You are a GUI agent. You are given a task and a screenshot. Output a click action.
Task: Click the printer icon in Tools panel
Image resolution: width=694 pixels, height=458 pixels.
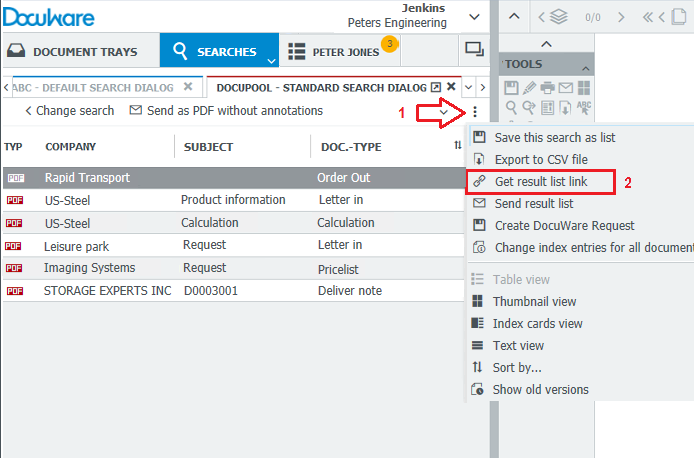[547, 88]
